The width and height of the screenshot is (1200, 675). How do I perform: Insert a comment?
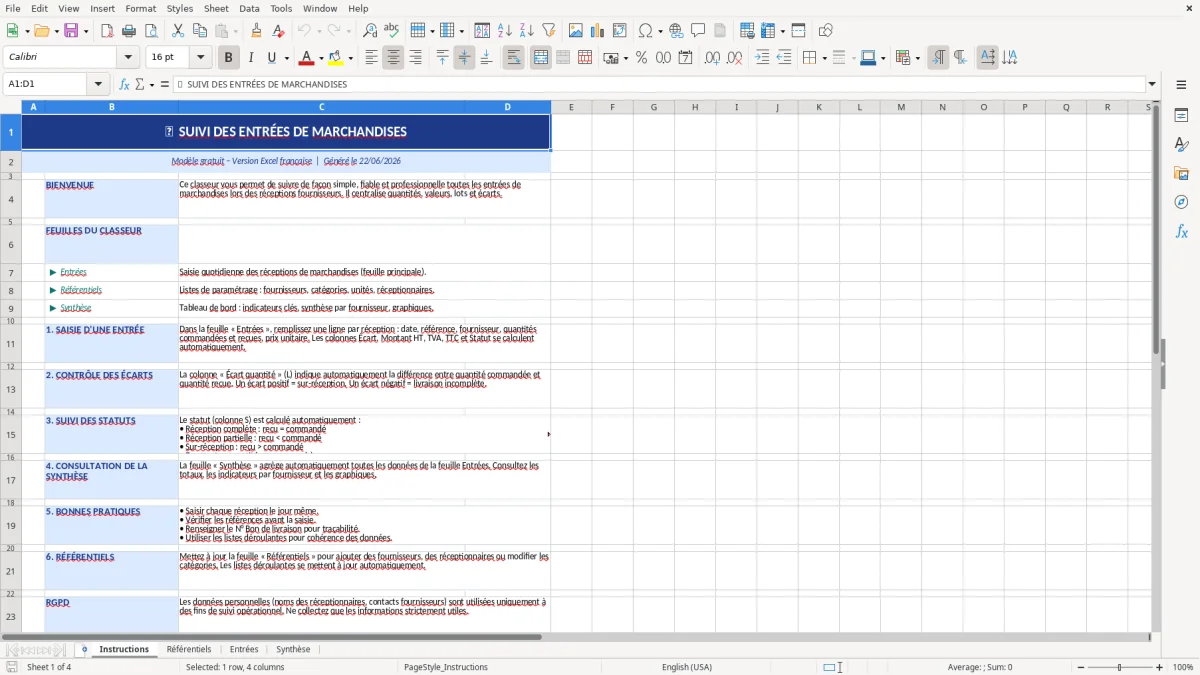(698, 31)
